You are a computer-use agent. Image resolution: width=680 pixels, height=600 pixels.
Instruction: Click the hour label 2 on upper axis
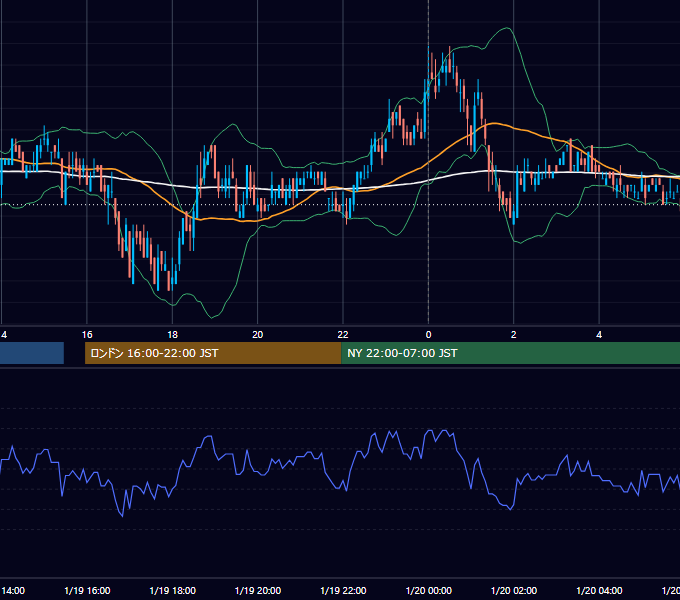(514, 334)
